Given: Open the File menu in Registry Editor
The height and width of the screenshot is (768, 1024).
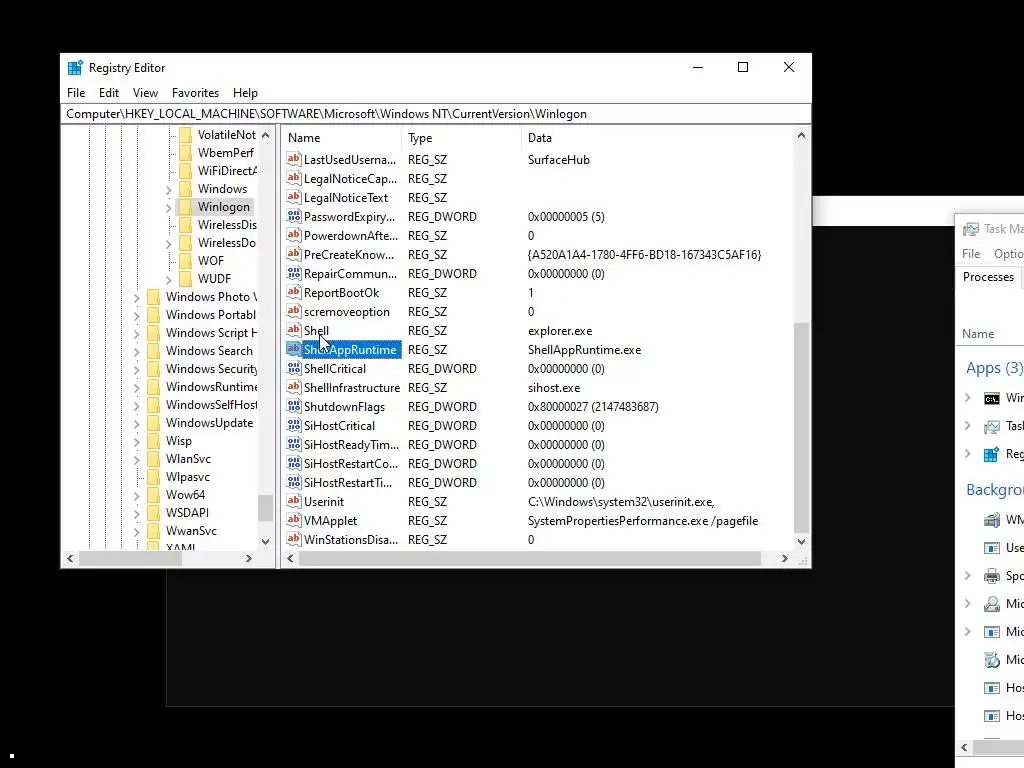Looking at the screenshot, I should coord(76,93).
